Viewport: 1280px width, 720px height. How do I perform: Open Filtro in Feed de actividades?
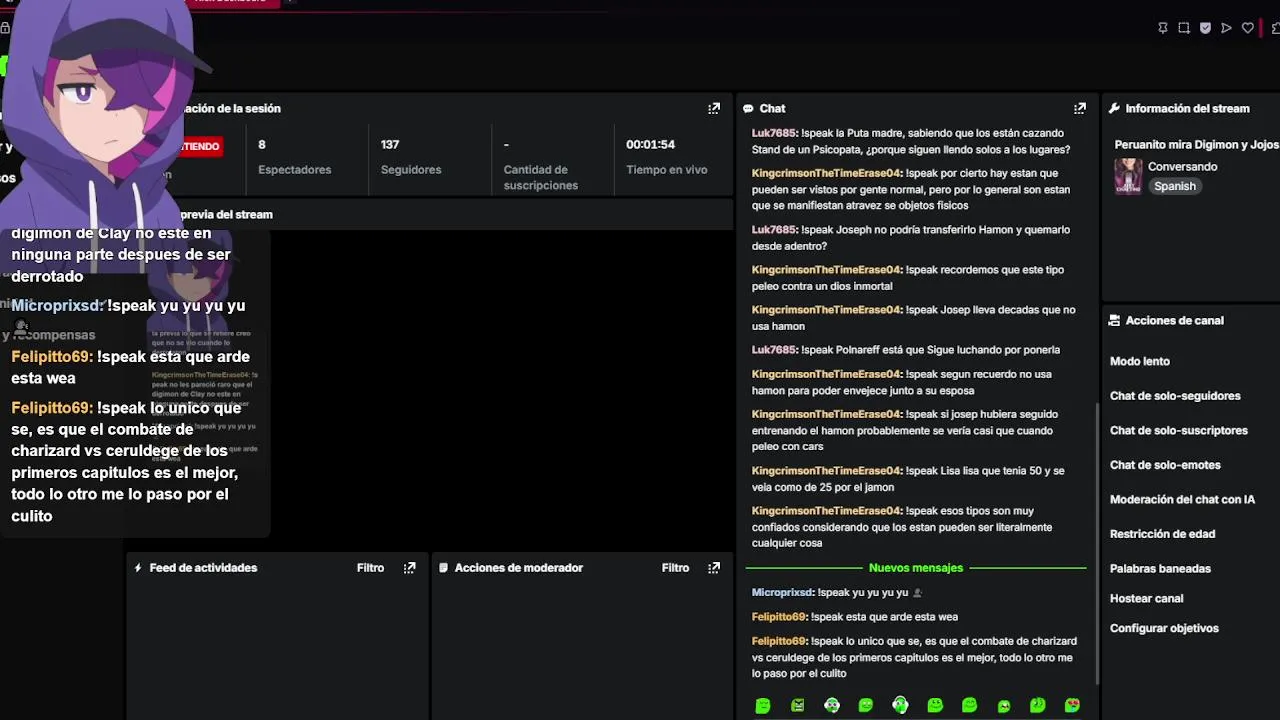pos(370,568)
